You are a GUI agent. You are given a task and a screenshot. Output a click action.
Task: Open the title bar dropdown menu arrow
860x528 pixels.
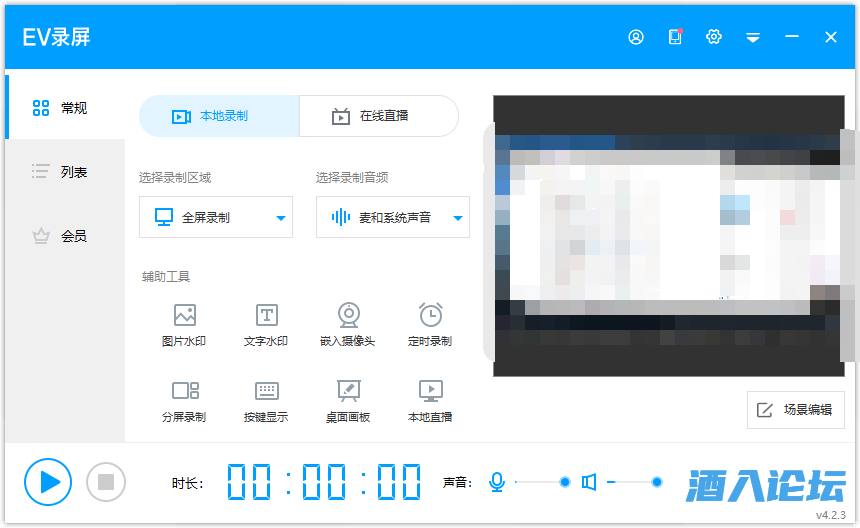point(753,37)
